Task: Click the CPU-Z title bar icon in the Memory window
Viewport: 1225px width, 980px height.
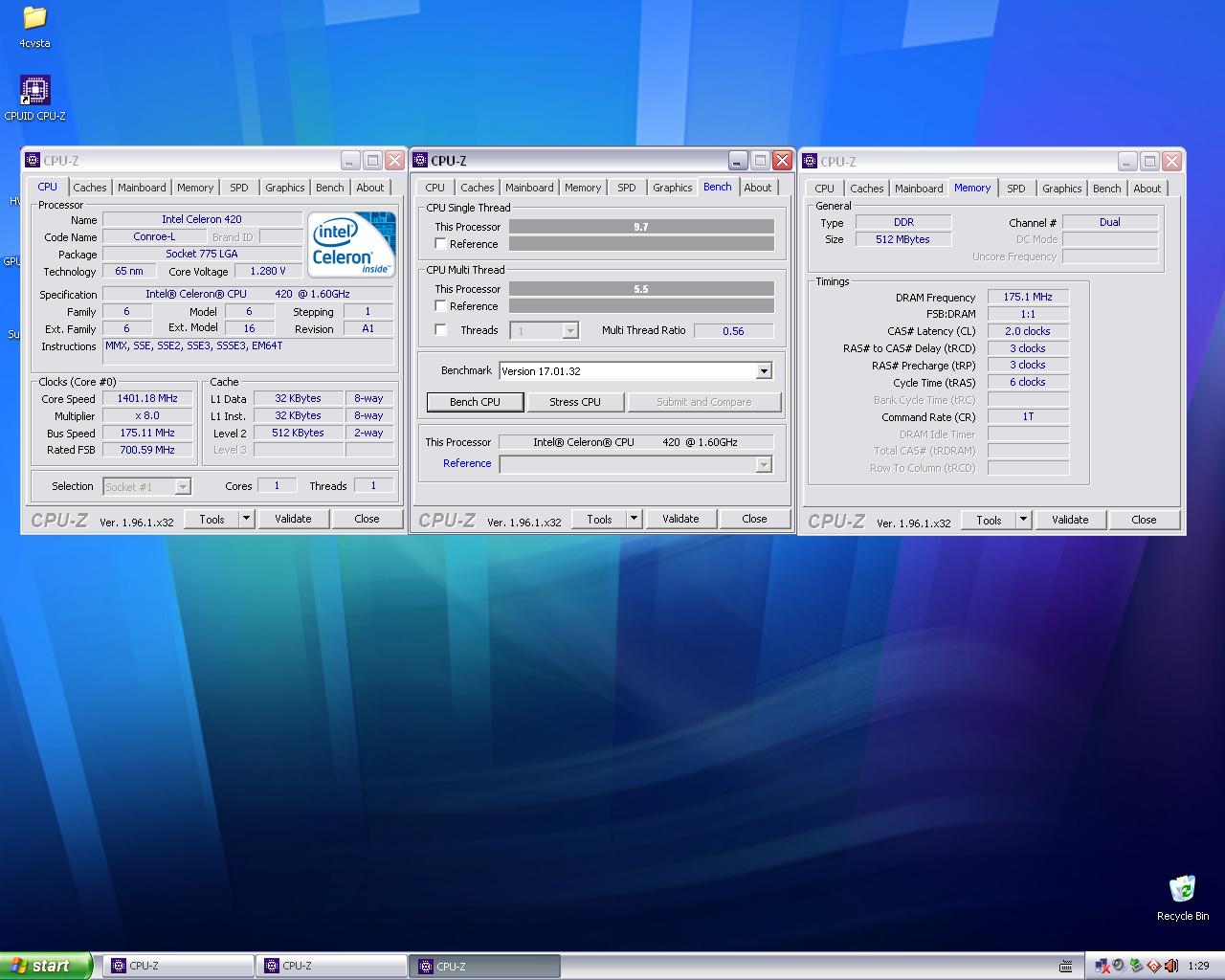Action: pyautogui.click(x=810, y=162)
